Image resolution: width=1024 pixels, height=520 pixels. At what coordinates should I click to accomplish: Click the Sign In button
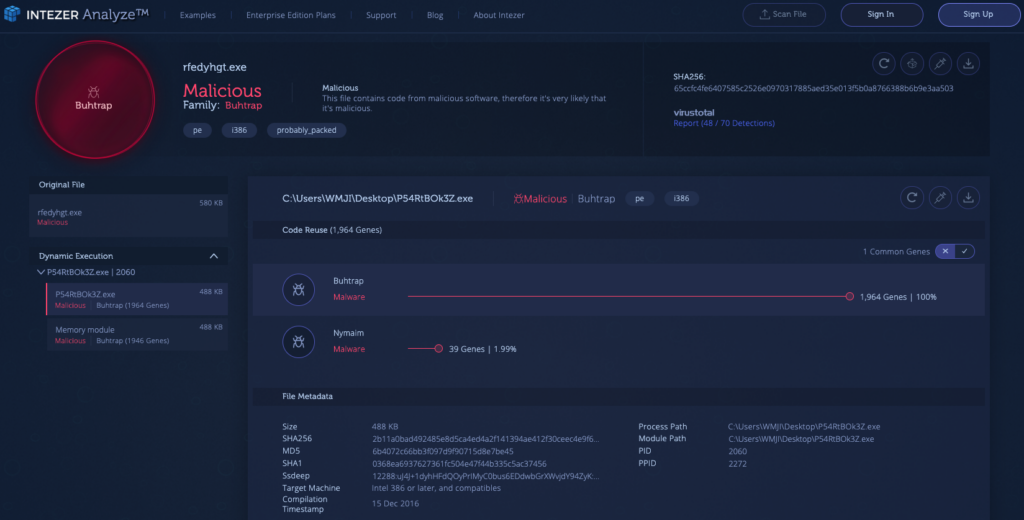click(881, 14)
